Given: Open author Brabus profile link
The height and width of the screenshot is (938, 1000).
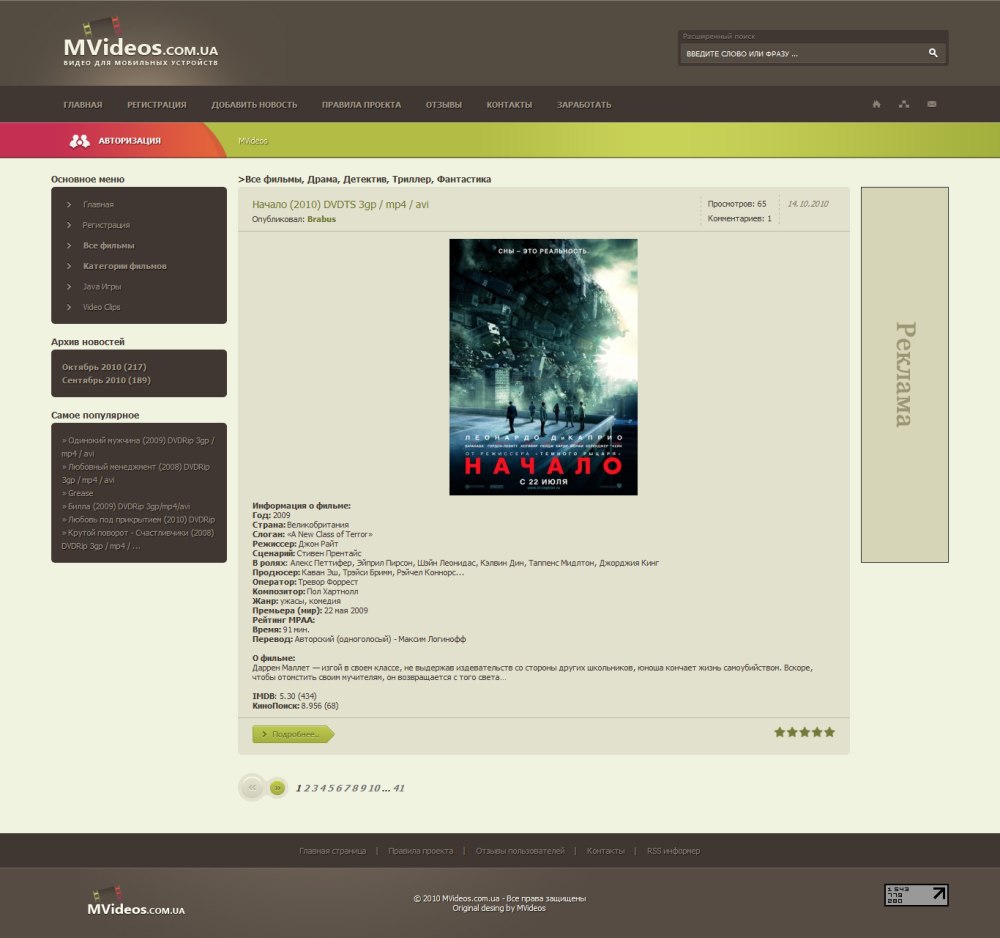Looking at the screenshot, I should (x=321, y=219).
